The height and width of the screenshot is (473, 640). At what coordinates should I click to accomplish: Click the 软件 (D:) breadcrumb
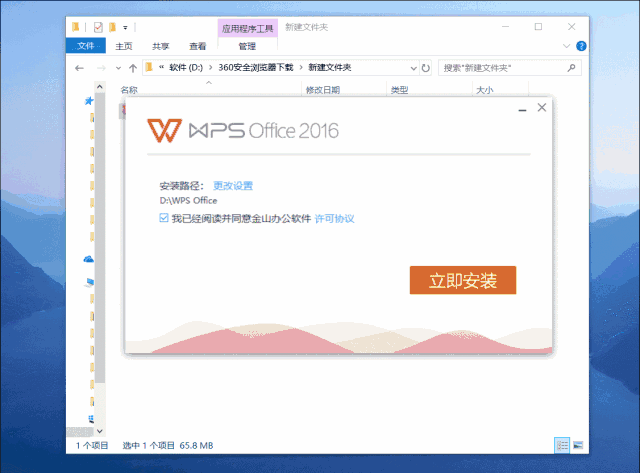tap(186, 68)
